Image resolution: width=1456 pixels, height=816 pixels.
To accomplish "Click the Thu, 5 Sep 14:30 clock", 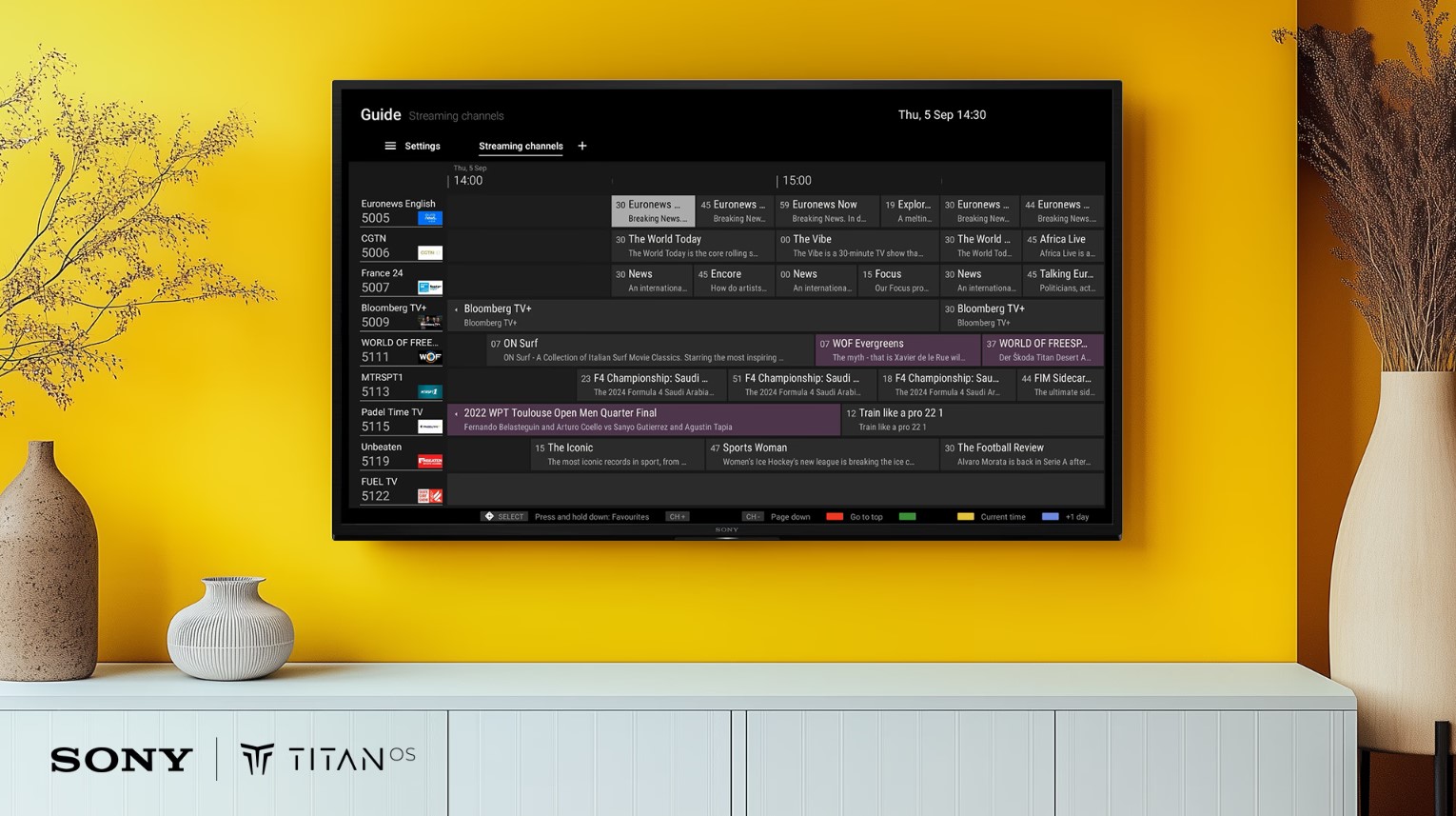I will [x=942, y=114].
